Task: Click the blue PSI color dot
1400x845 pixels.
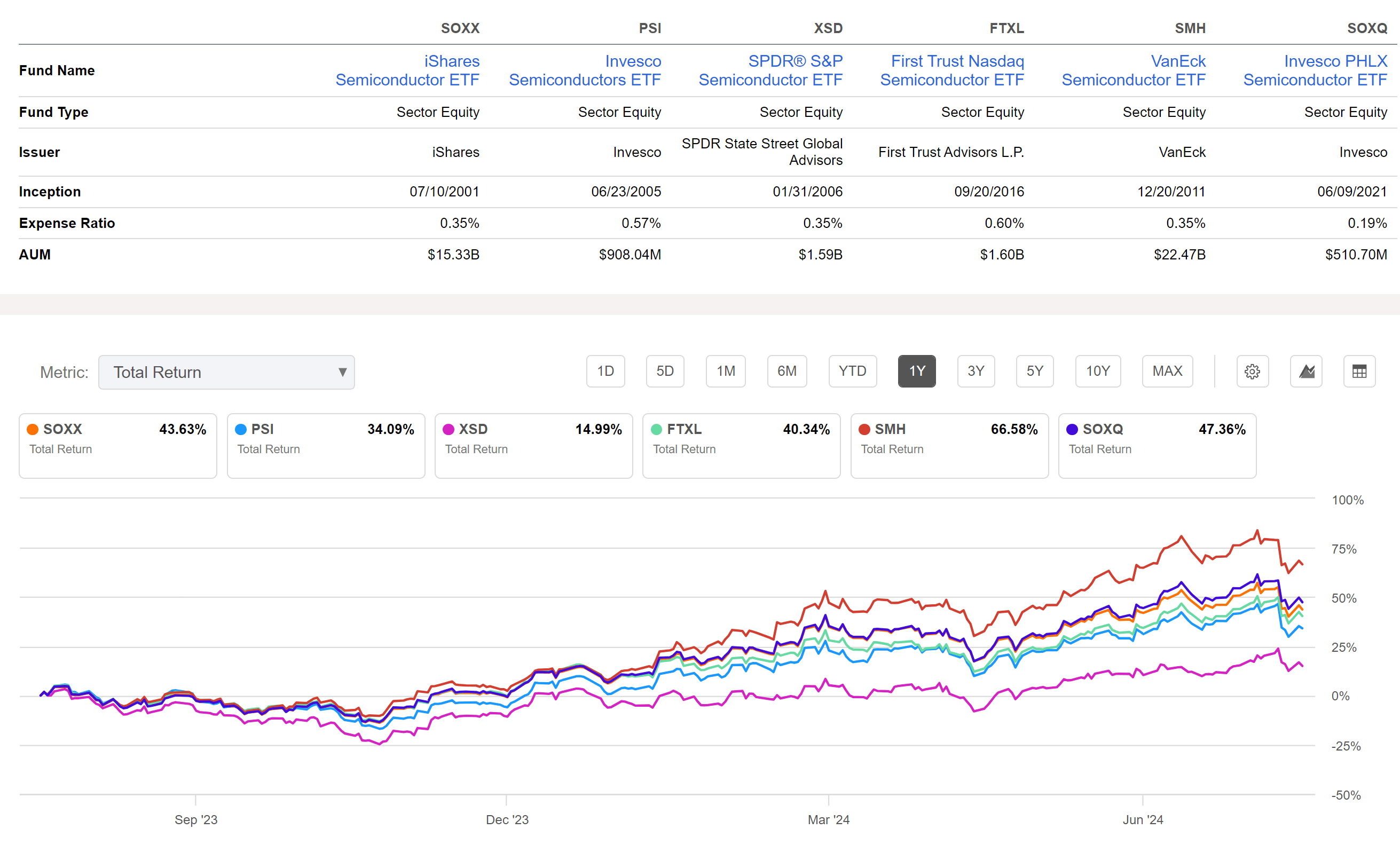Action: coord(240,429)
